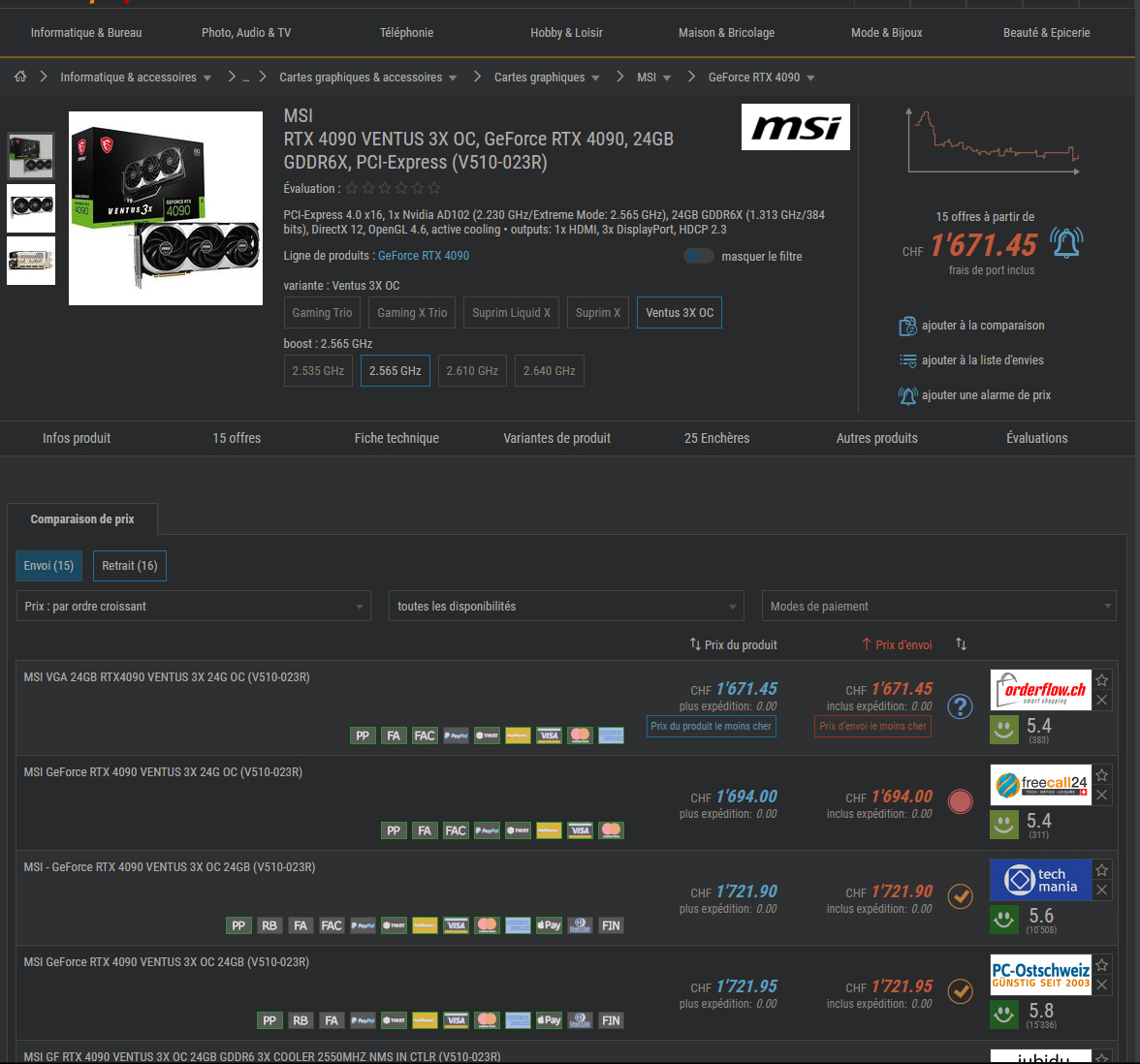Click the price alert bell next to 1'671.45

[1066, 242]
